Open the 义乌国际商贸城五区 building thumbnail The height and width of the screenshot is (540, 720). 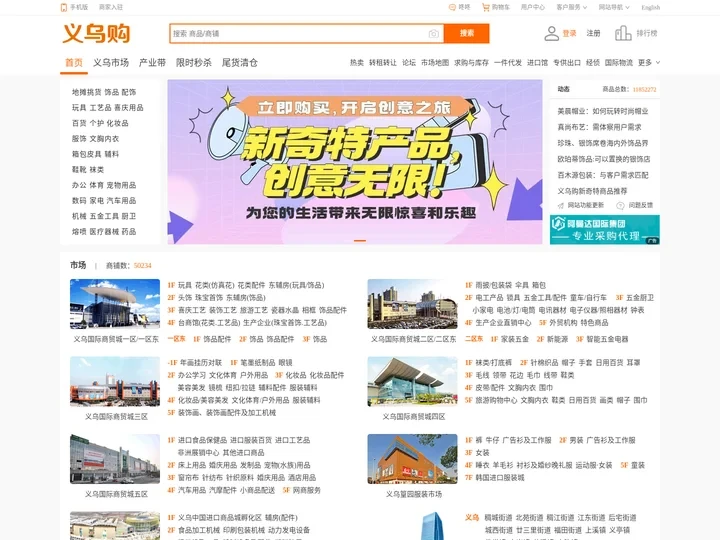(x=115, y=459)
